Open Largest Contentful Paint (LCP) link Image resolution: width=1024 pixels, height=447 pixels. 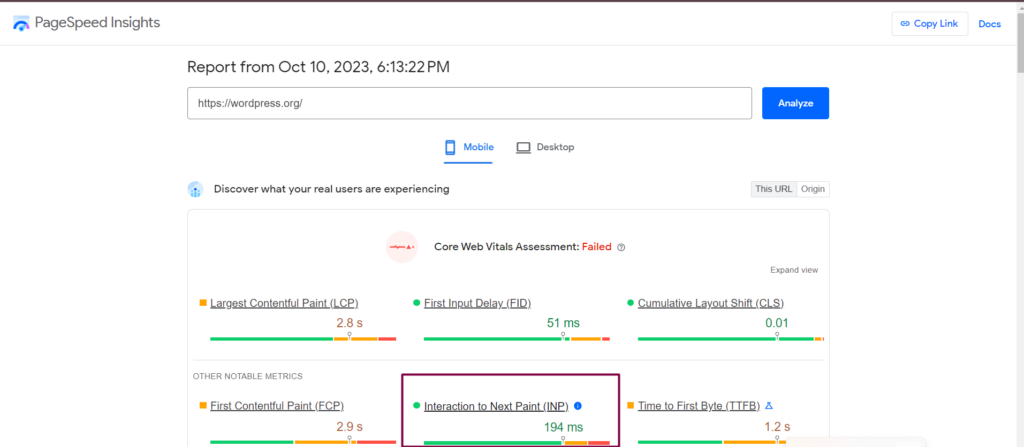tap(284, 303)
